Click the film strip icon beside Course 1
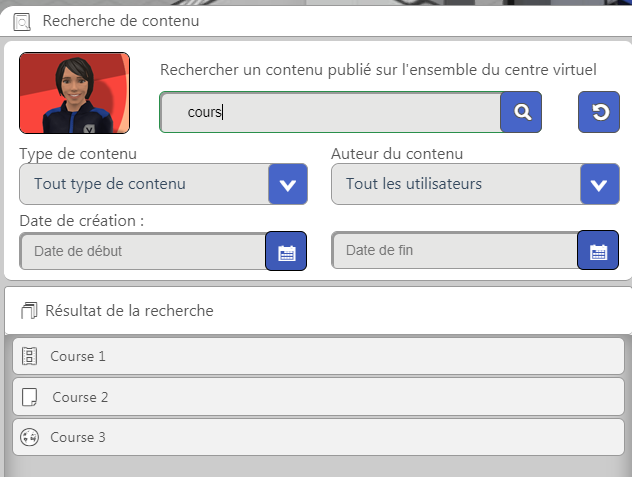Image resolution: width=632 pixels, height=477 pixels. 29,356
